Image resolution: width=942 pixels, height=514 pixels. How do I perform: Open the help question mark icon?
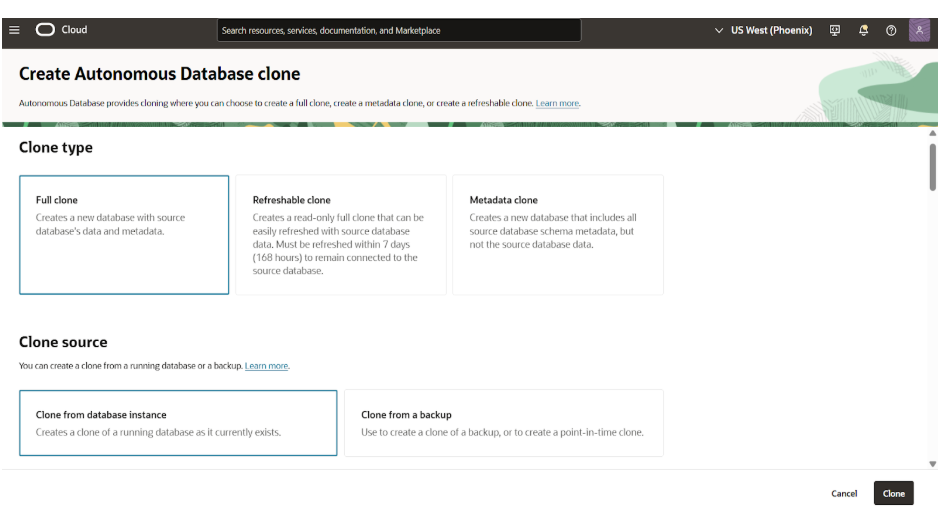(x=891, y=30)
